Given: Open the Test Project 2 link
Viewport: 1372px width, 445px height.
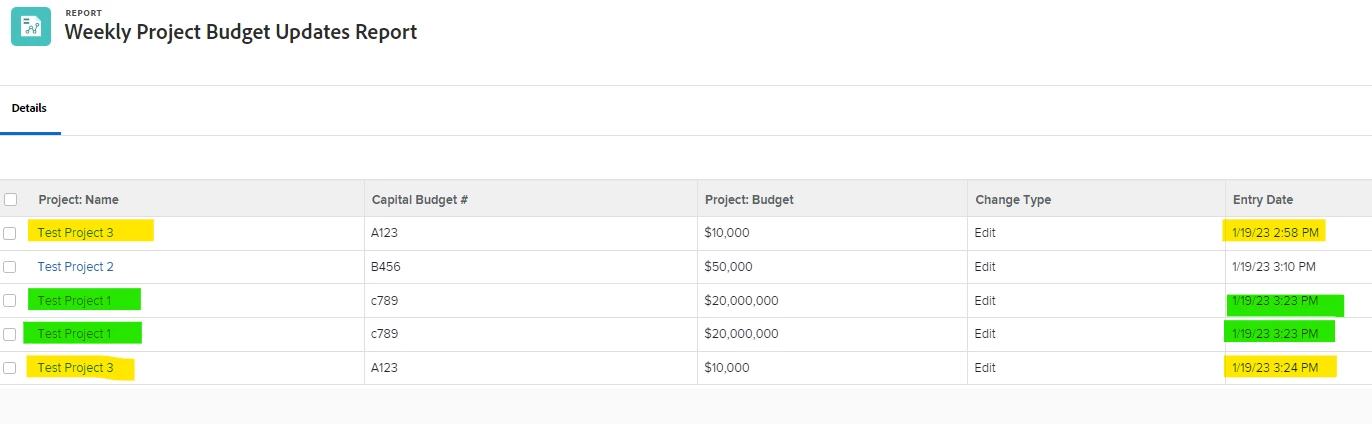Looking at the screenshot, I should click(x=76, y=267).
